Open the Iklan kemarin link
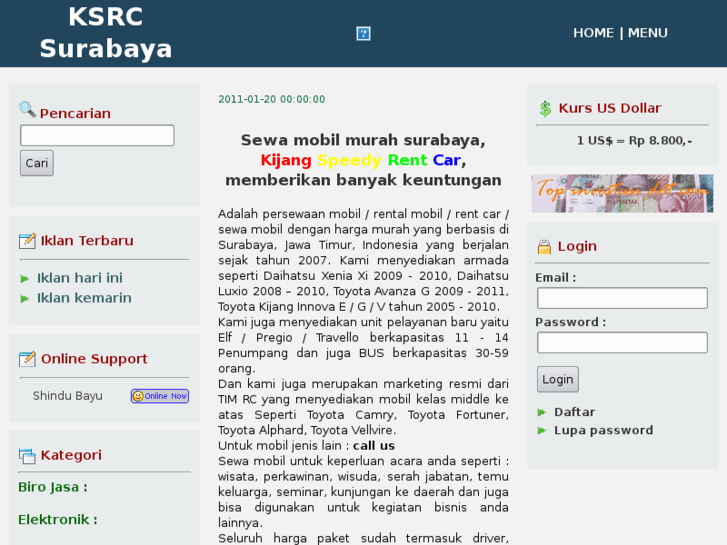 (84, 298)
